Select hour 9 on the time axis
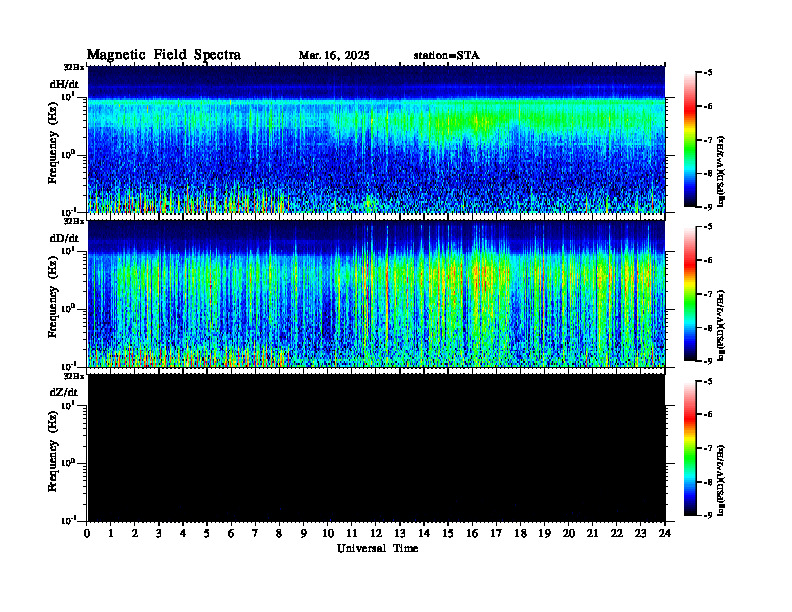Image resolution: width=792 pixels, height=612 pixels. pos(303,534)
